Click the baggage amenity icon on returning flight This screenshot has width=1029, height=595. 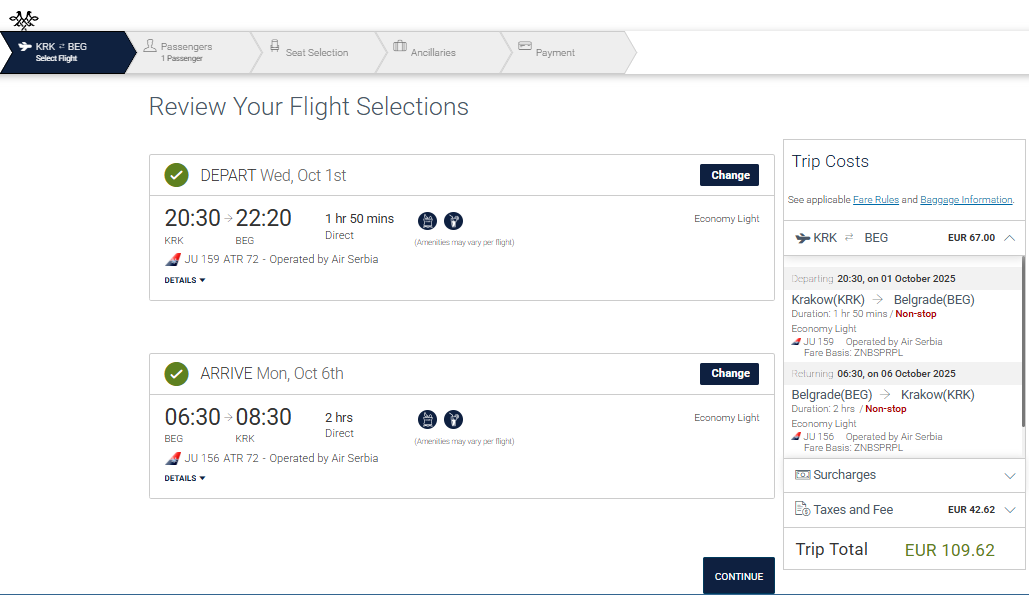pos(427,419)
